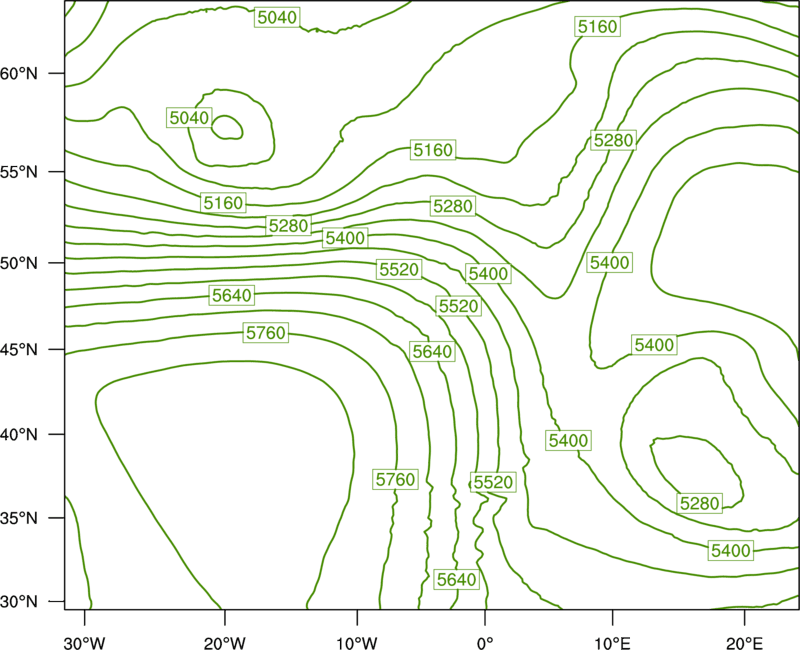Screen dimensions: 800x650
Task: Click the 20°E longitude axis label
Action: click(744, 643)
